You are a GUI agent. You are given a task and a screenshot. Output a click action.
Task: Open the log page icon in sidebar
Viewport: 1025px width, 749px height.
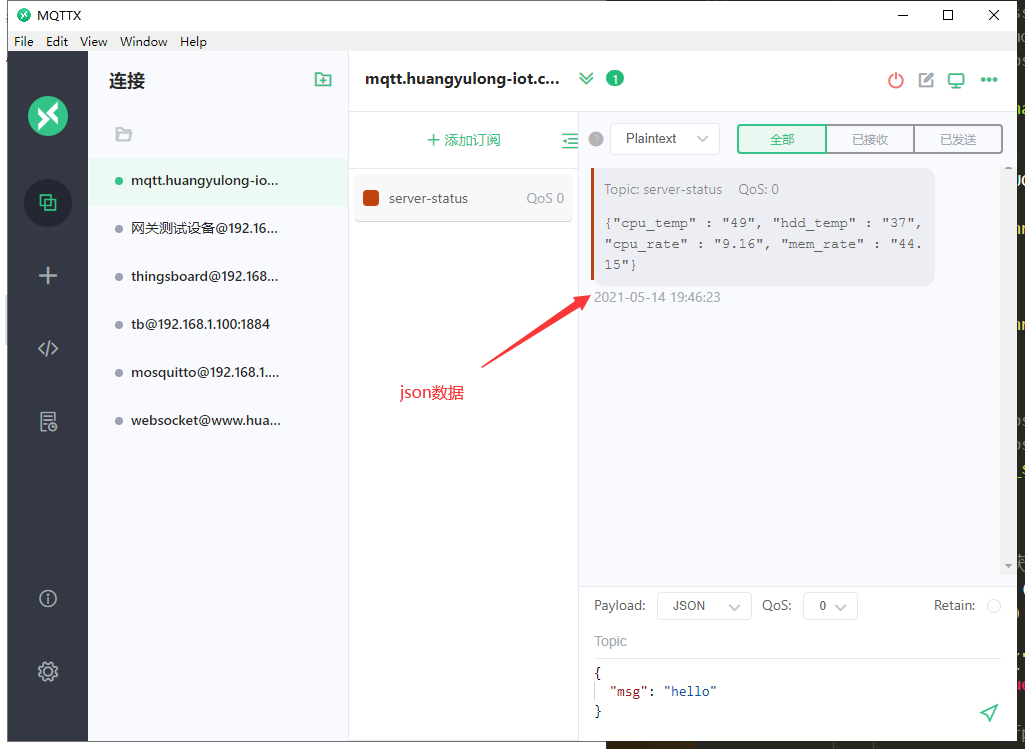click(x=48, y=421)
